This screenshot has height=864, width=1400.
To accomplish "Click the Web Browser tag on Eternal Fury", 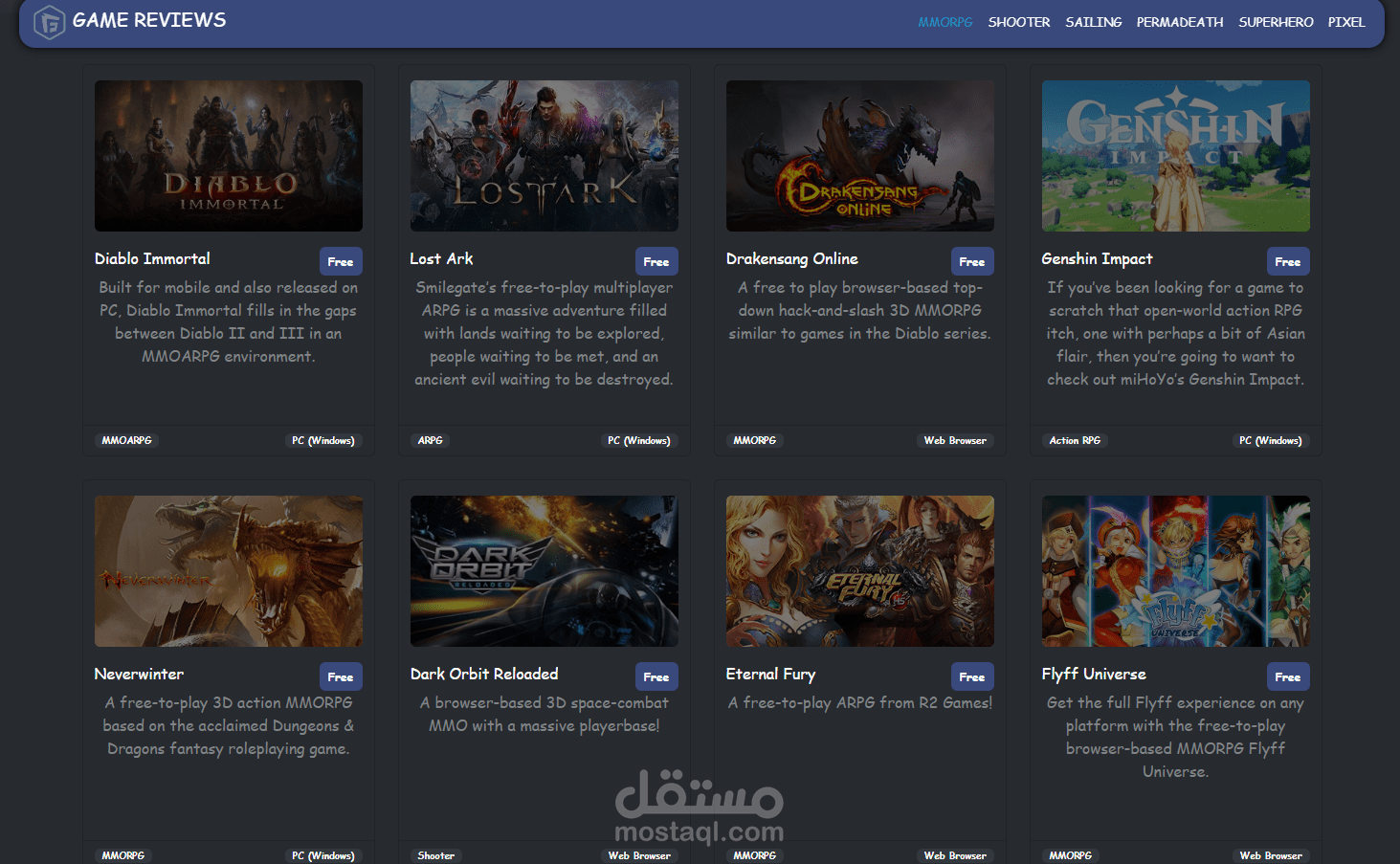I will [x=955, y=855].
